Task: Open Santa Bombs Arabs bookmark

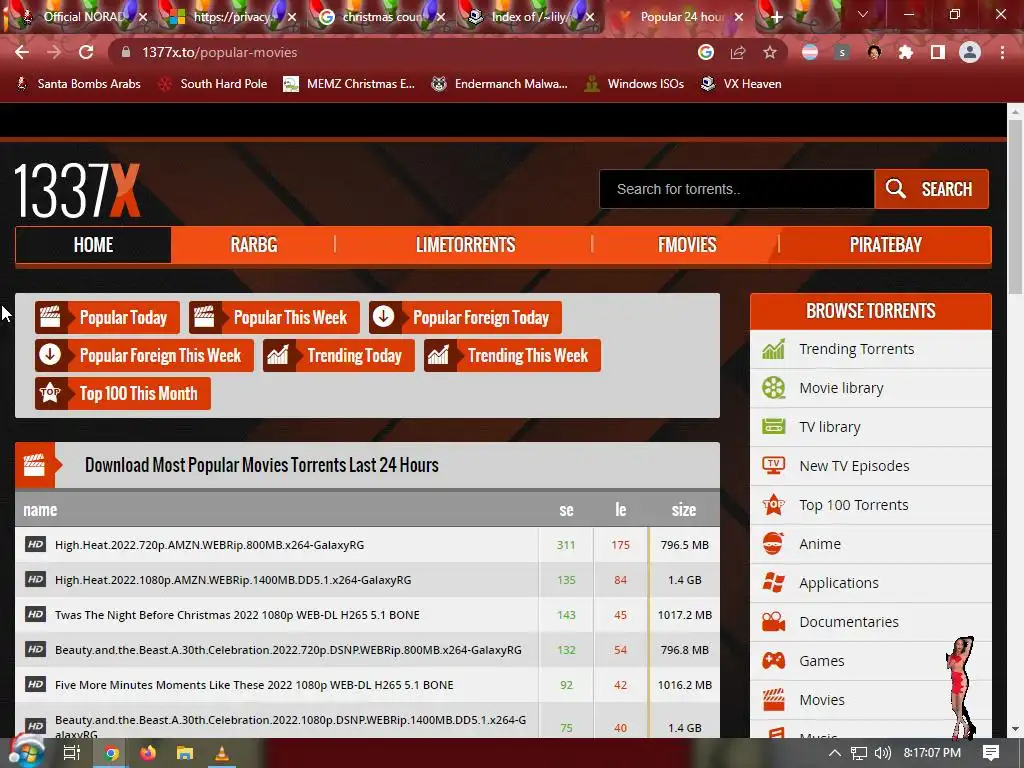Action: pos(78,84)
